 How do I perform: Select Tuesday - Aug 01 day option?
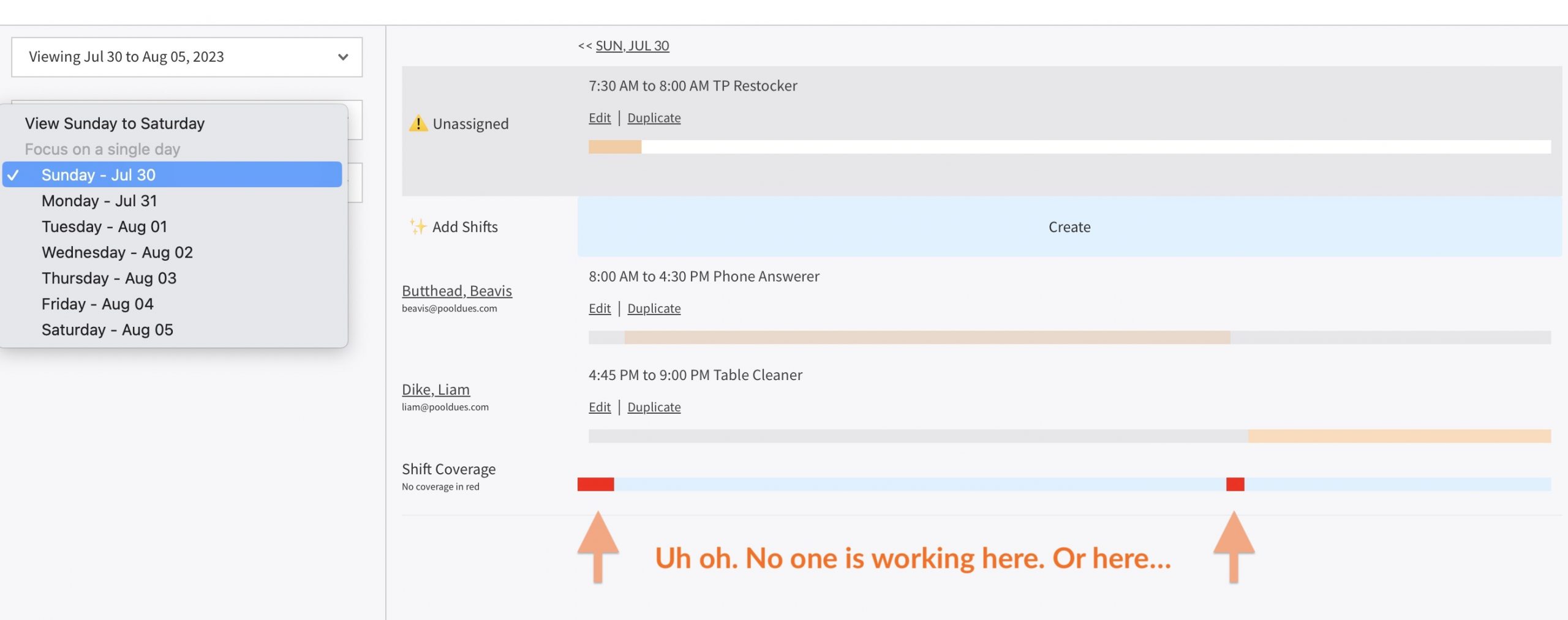click(104, 226)
